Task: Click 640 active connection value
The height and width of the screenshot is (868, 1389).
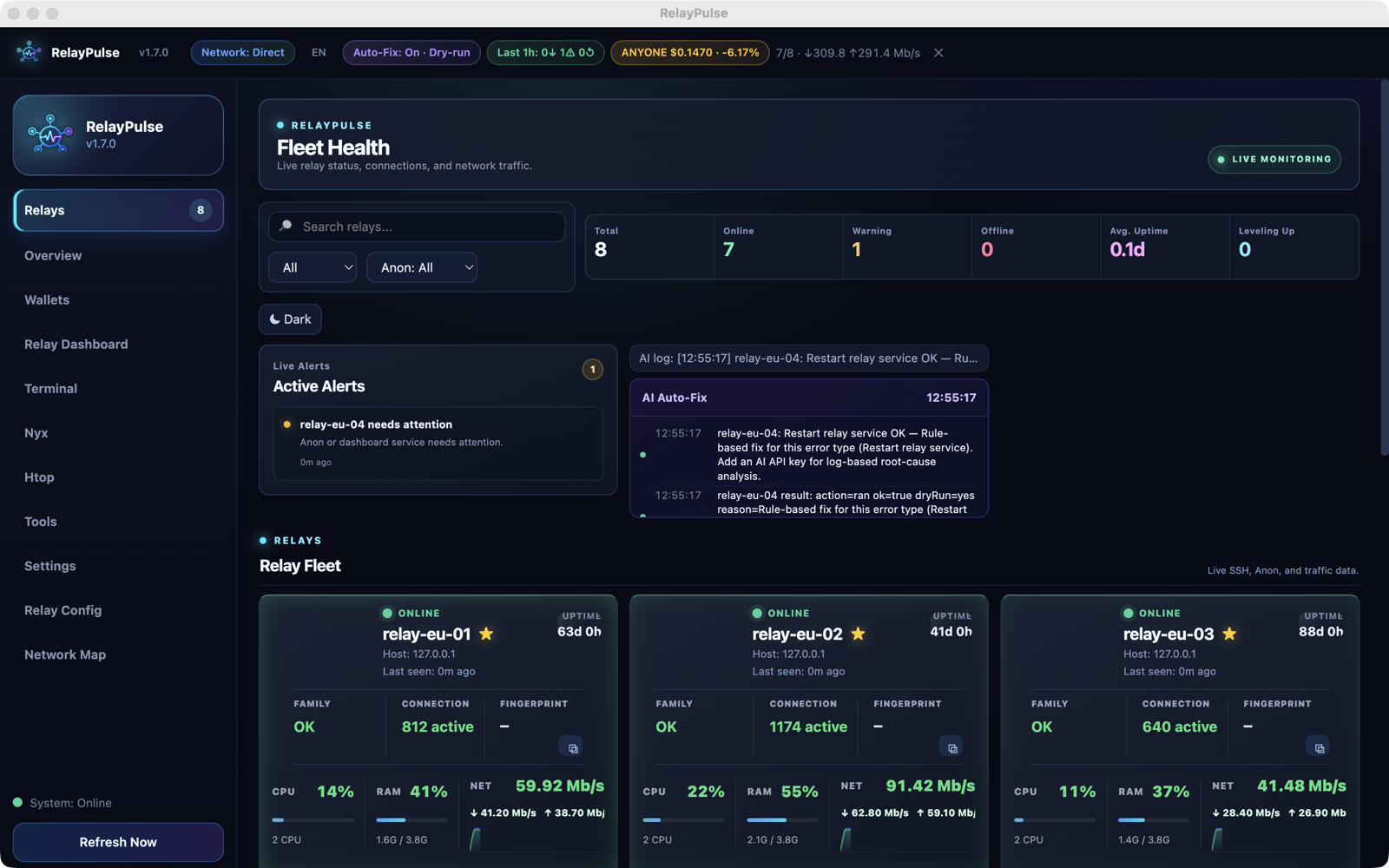Action: 1180,727
